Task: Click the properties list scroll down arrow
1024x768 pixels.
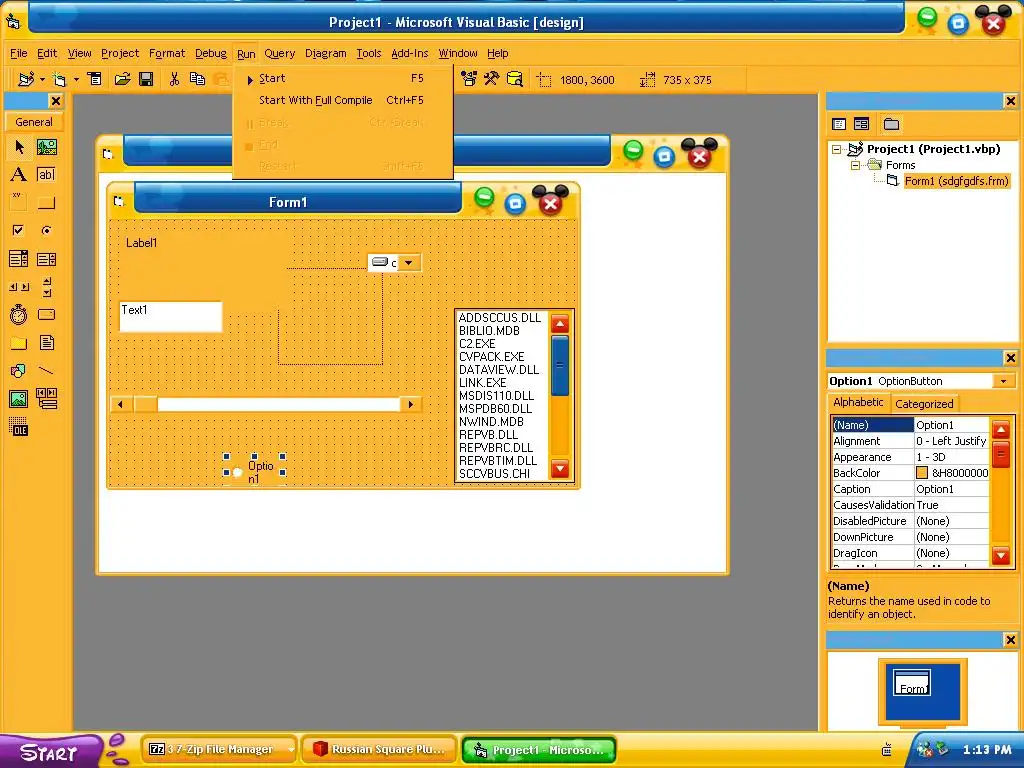Action: [1001, 555]
